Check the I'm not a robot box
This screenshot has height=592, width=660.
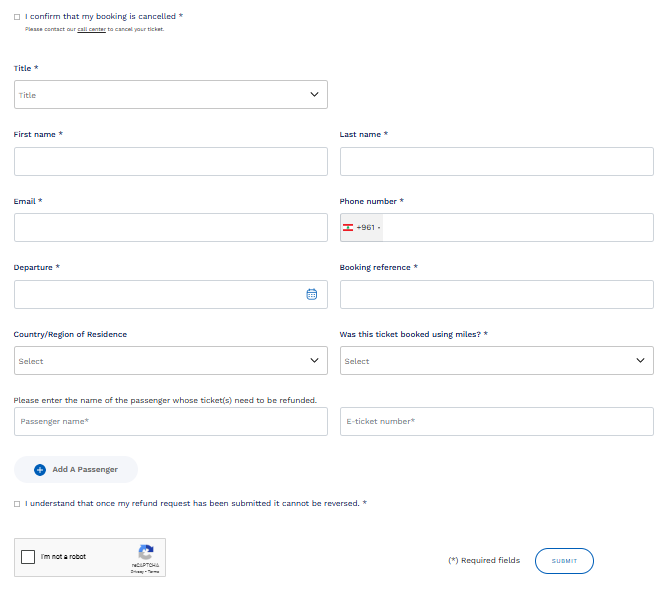coord(28,557)
